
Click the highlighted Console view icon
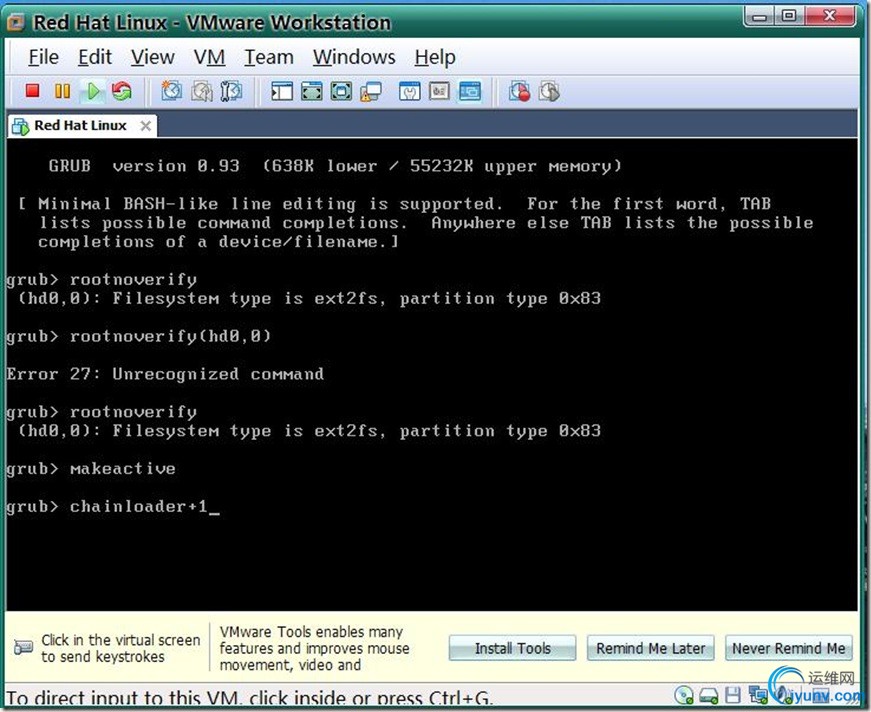pyautogui.click(x=470, y=91)
